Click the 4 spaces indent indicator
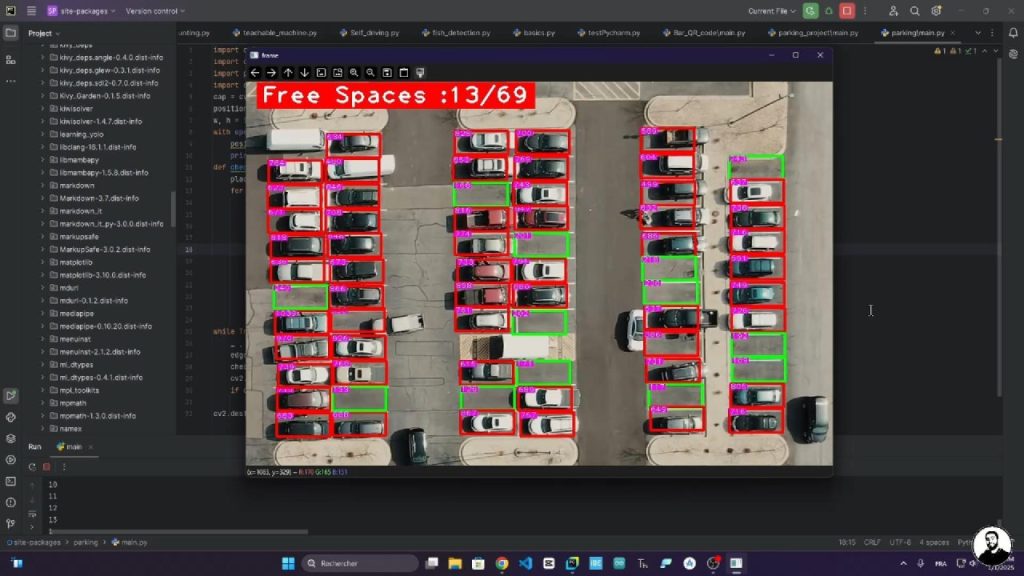1024x576 pixels. 934,542
